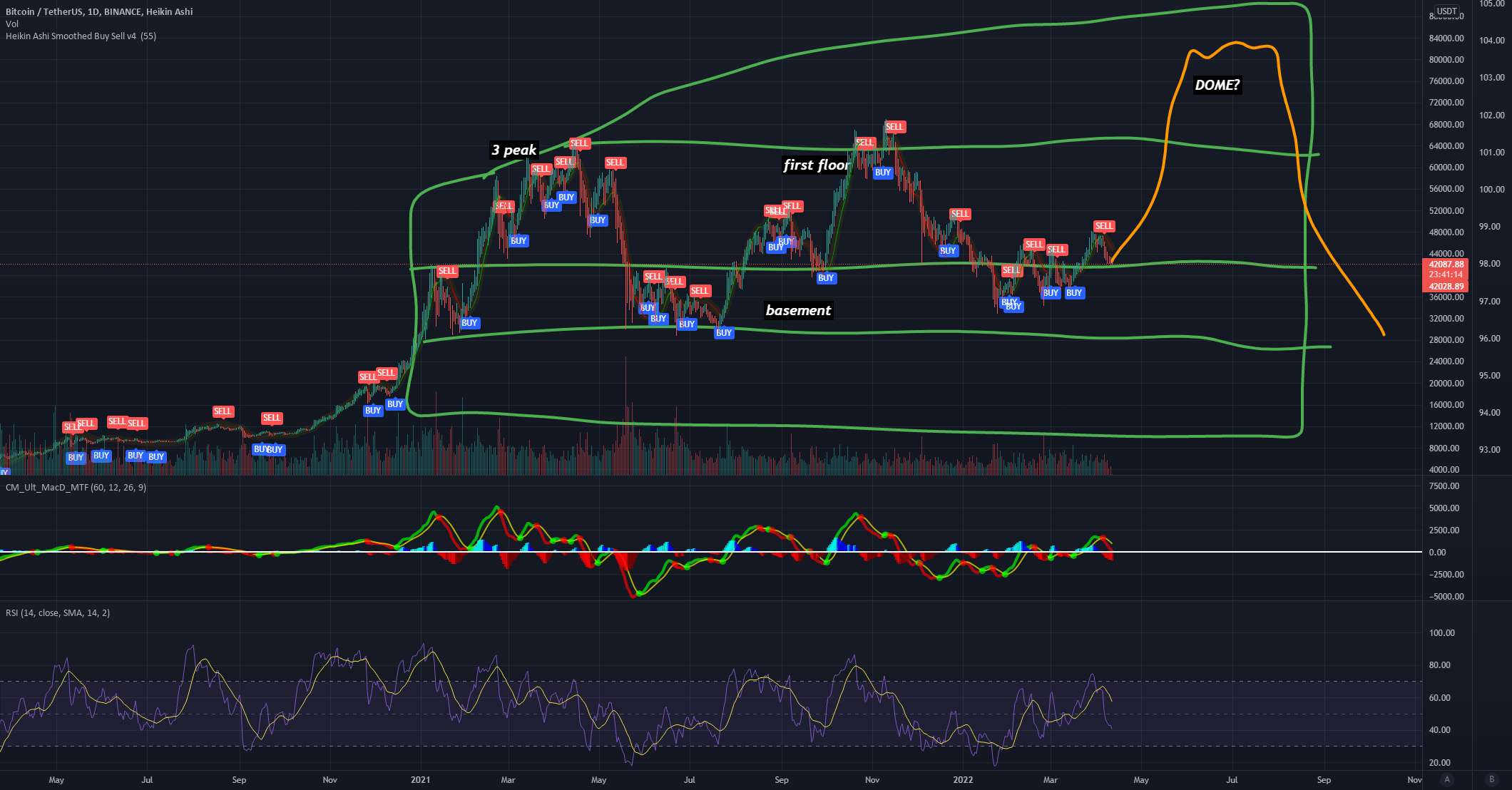Viewport: 1512px width, 790px height.
Task: Click the red price label 42028.89
Action: [1446, 287]
